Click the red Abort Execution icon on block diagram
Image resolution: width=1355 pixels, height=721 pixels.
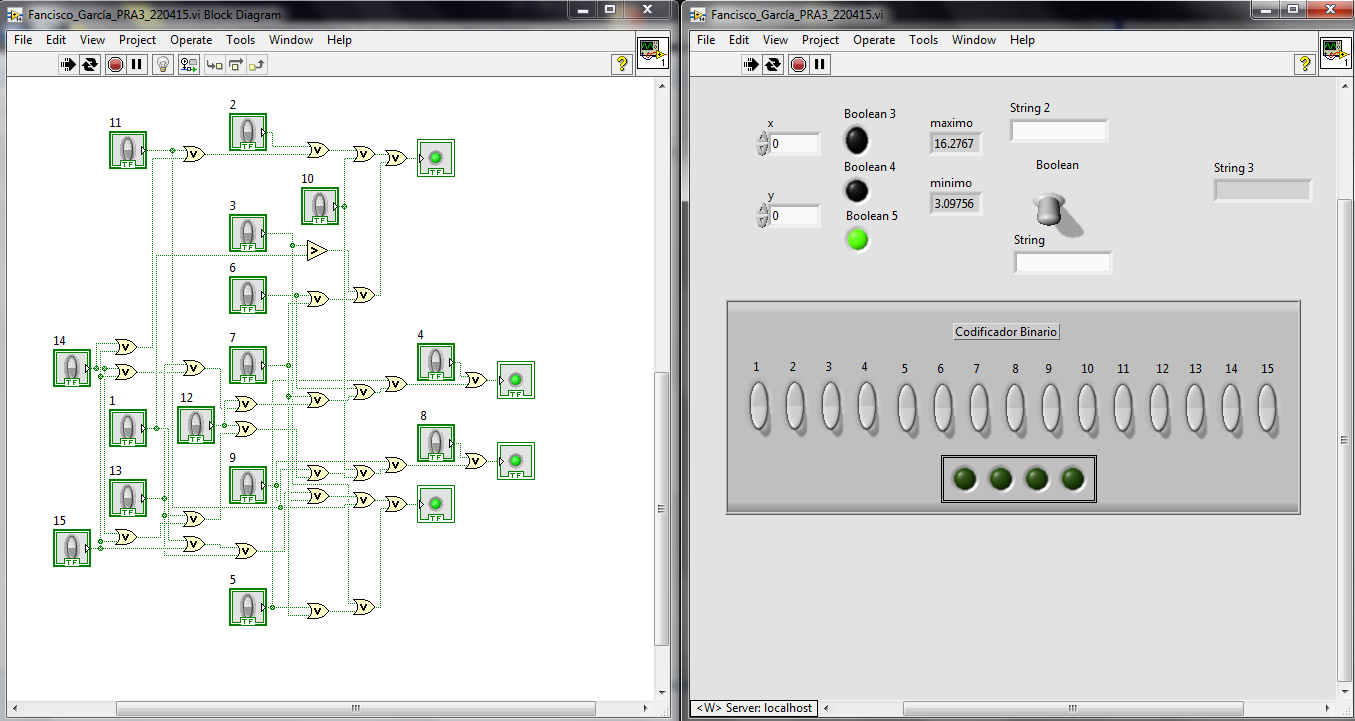(x=115, y=64)
